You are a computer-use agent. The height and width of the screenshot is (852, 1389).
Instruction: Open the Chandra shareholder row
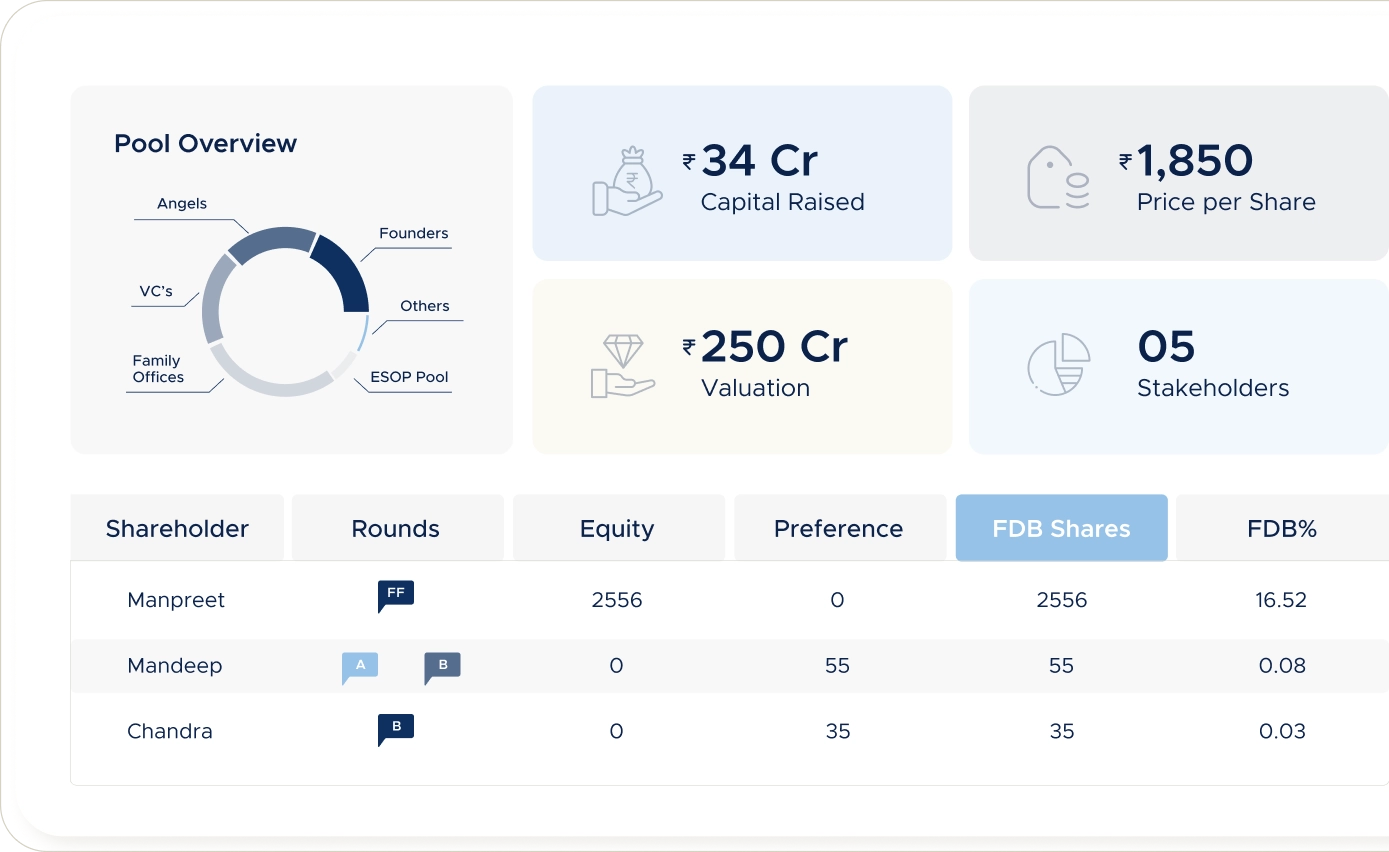click(x=170, y=731)
